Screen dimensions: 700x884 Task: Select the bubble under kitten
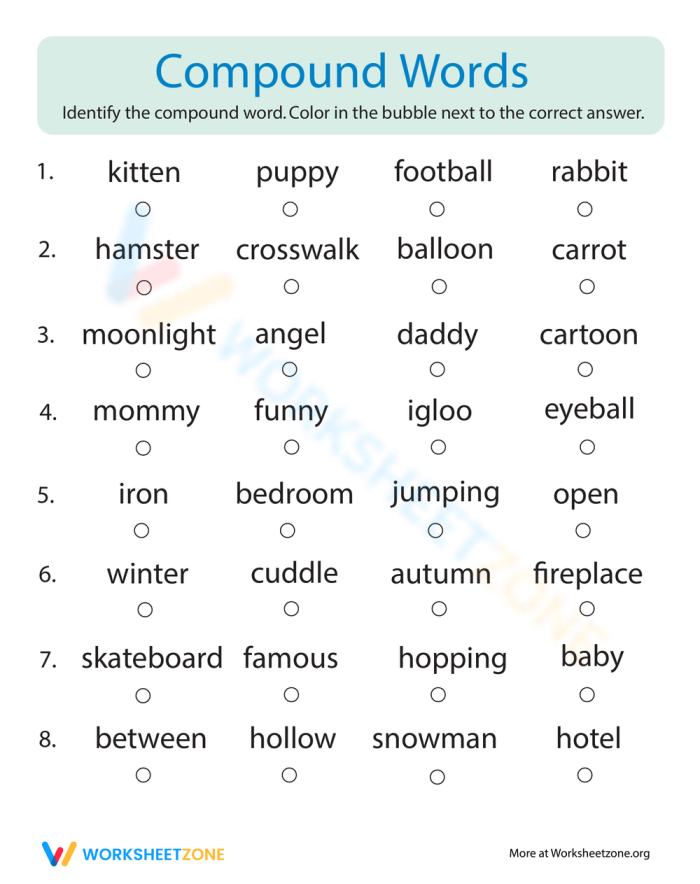(143, 209)
